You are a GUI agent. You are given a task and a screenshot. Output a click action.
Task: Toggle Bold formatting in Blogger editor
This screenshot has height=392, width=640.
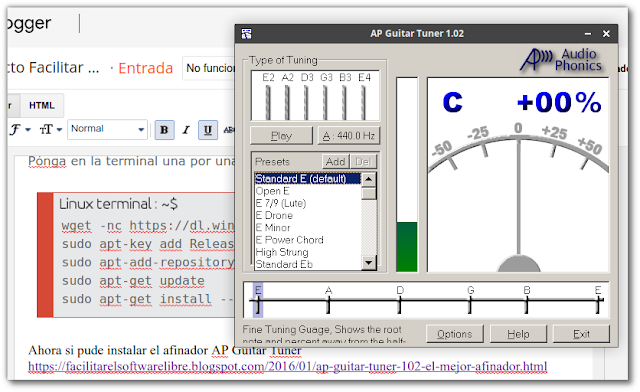(164, 130)
